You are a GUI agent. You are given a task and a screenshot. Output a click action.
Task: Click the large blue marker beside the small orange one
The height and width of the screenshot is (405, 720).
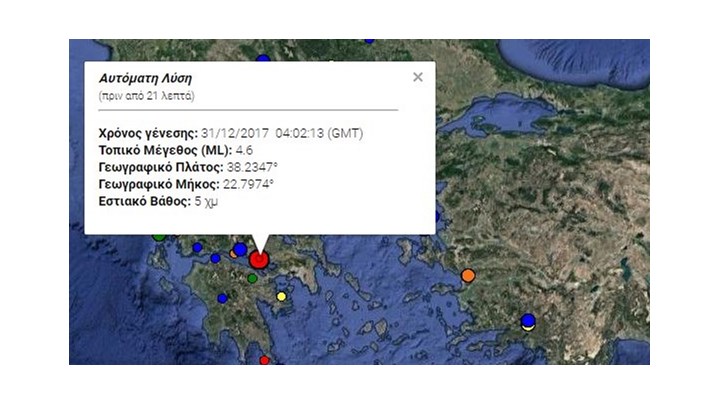[240, 250]
